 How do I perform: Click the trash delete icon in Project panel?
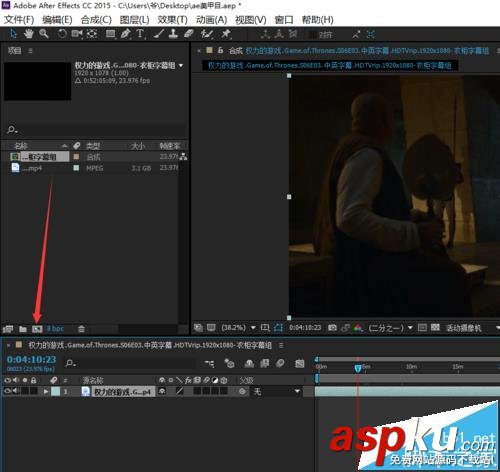pos(81,329)
